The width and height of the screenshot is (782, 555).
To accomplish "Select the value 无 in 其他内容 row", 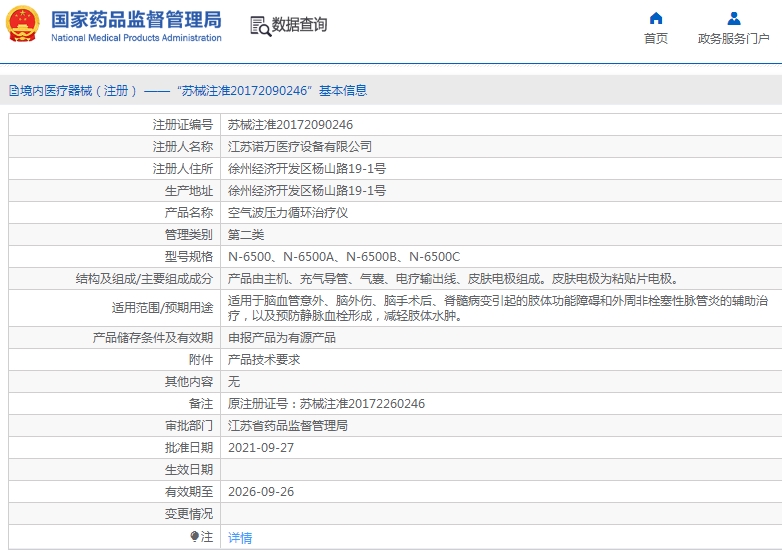I will (234, 381).
